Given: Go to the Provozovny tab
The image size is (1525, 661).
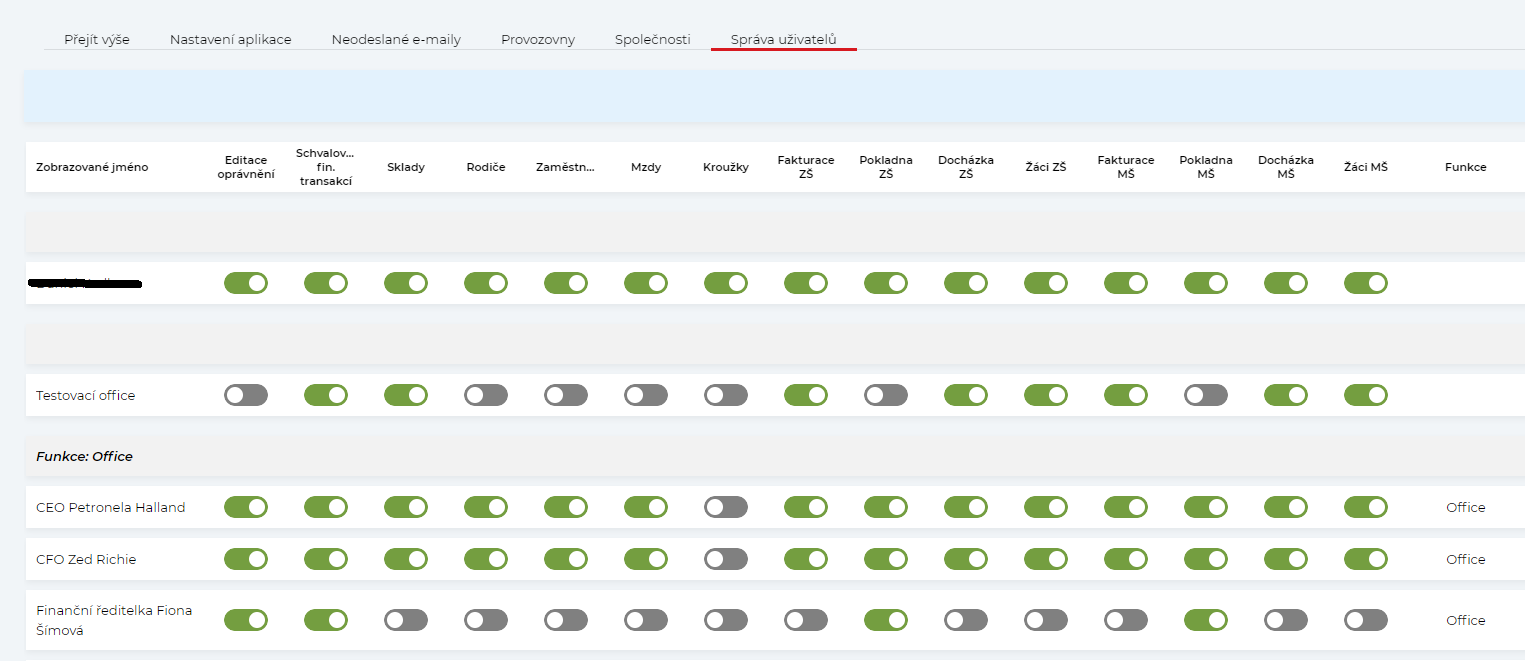Looking at the screenshot, I should tap(538, 40).
